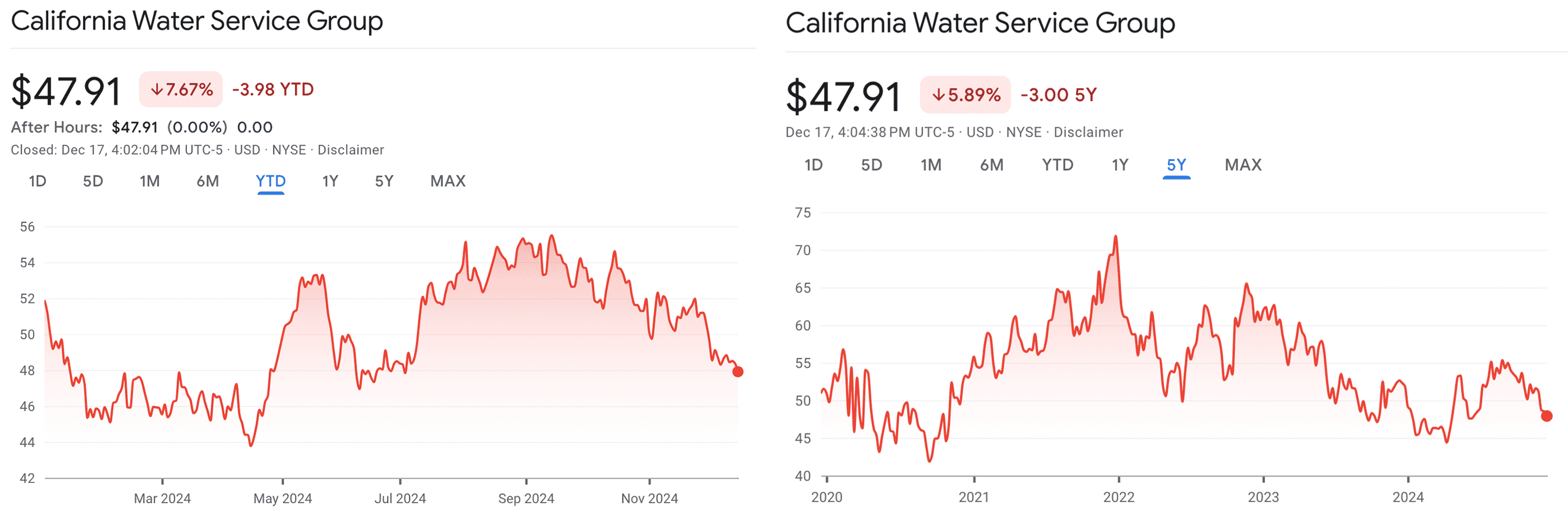Select 5D range on right chart
Image resolution: width=1568 pixels, height=523 pixels.
[872, 164]
